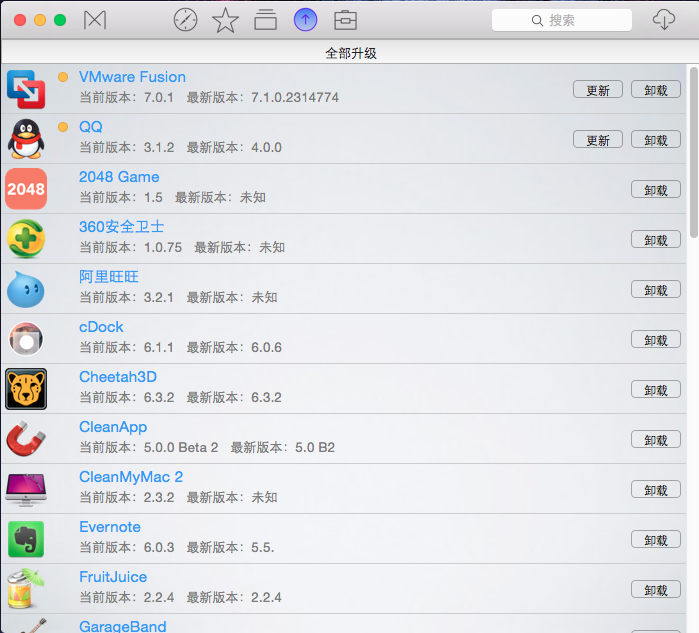Open the compass discover icon
The height and width of the screenshot is (633, 699).
point(185,20)
